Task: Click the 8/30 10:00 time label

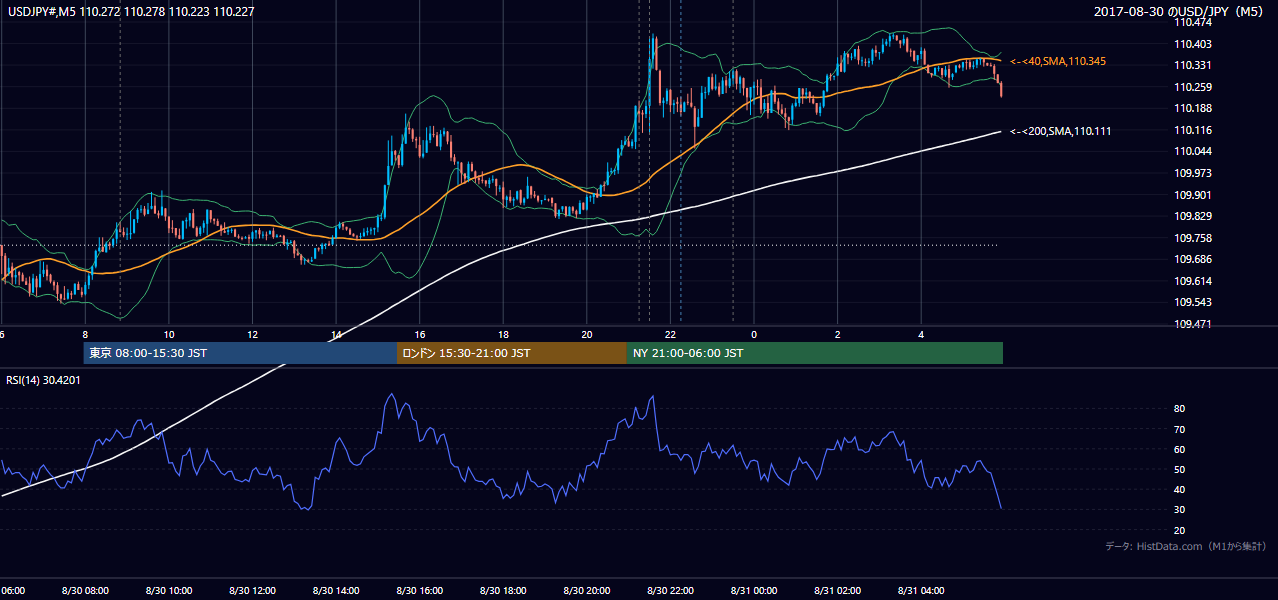Action: point(168,591)
